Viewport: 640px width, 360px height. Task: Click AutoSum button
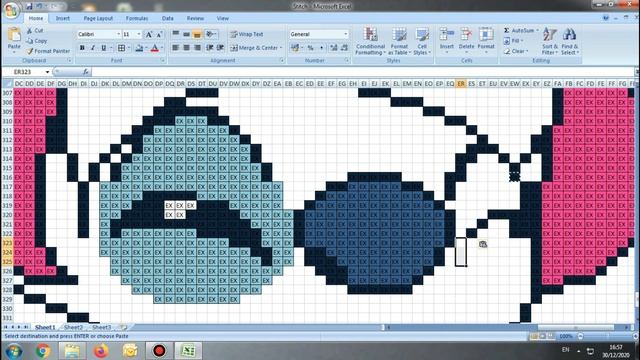[x=519, y=31]
